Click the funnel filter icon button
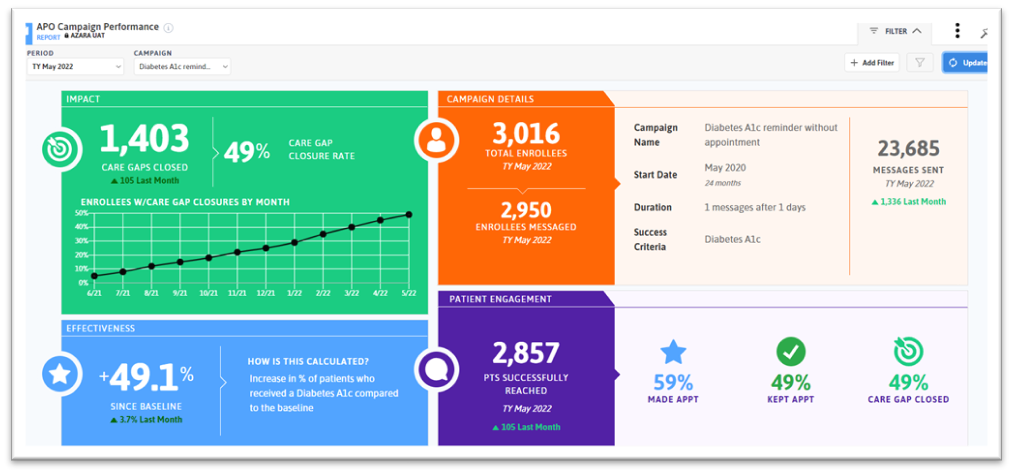Screen dimensions: 1013x474 919,63
